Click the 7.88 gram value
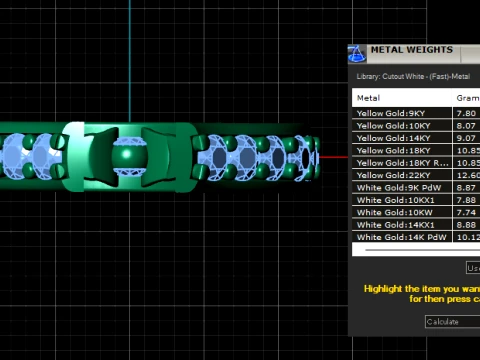The width and height of the screenshot is (480, 360). (x=466, y=200)
